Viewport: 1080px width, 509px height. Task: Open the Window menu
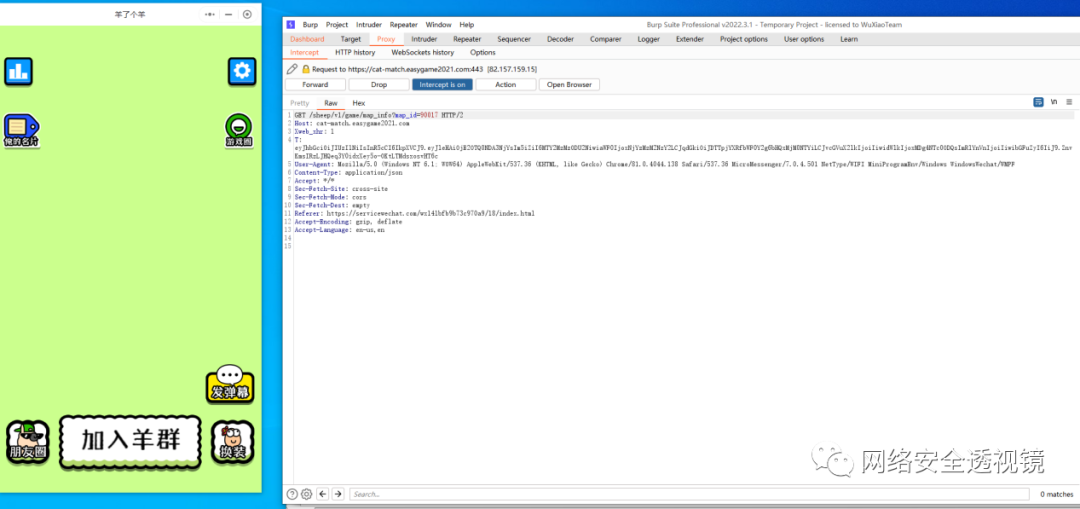click(439, 24)
